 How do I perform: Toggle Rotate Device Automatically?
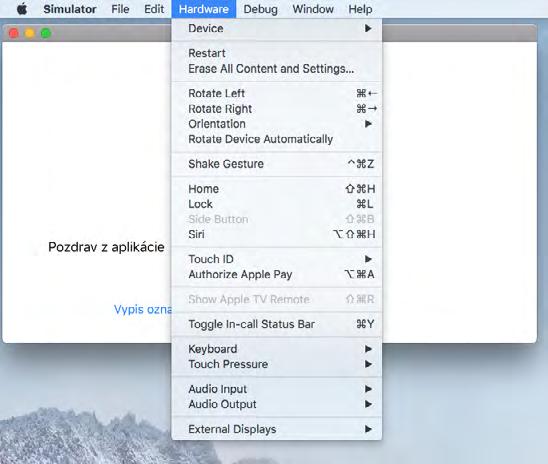pyautogui.click(x=277, y=139)
